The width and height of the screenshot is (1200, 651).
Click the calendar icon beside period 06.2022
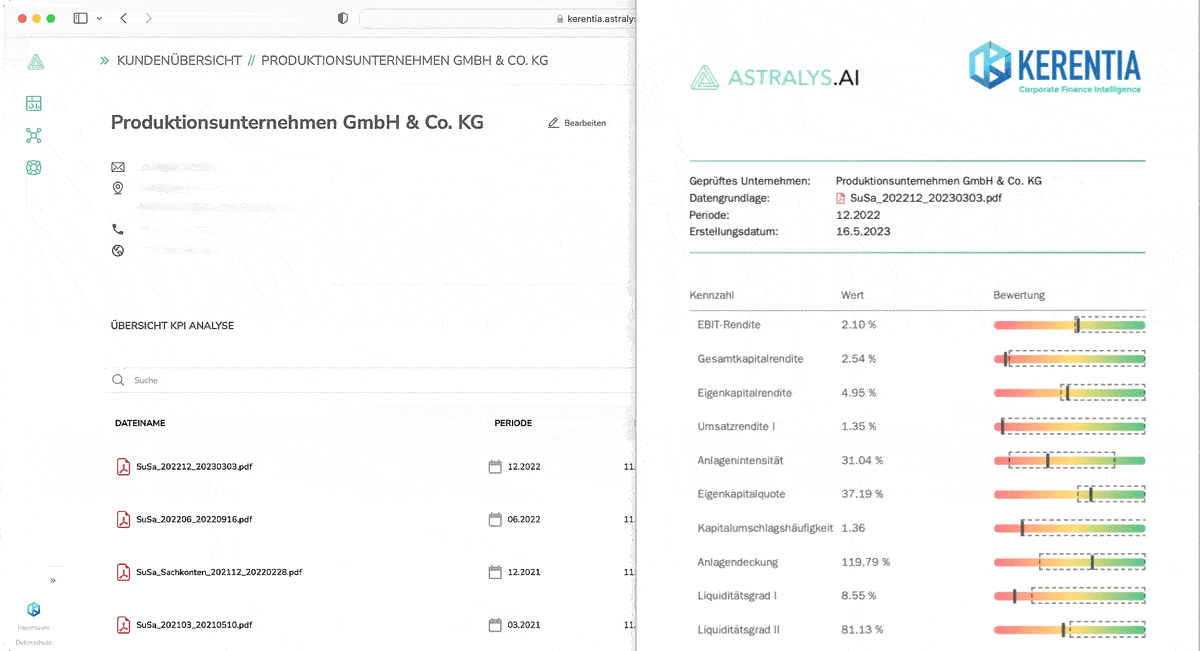(x=495, y=519)
